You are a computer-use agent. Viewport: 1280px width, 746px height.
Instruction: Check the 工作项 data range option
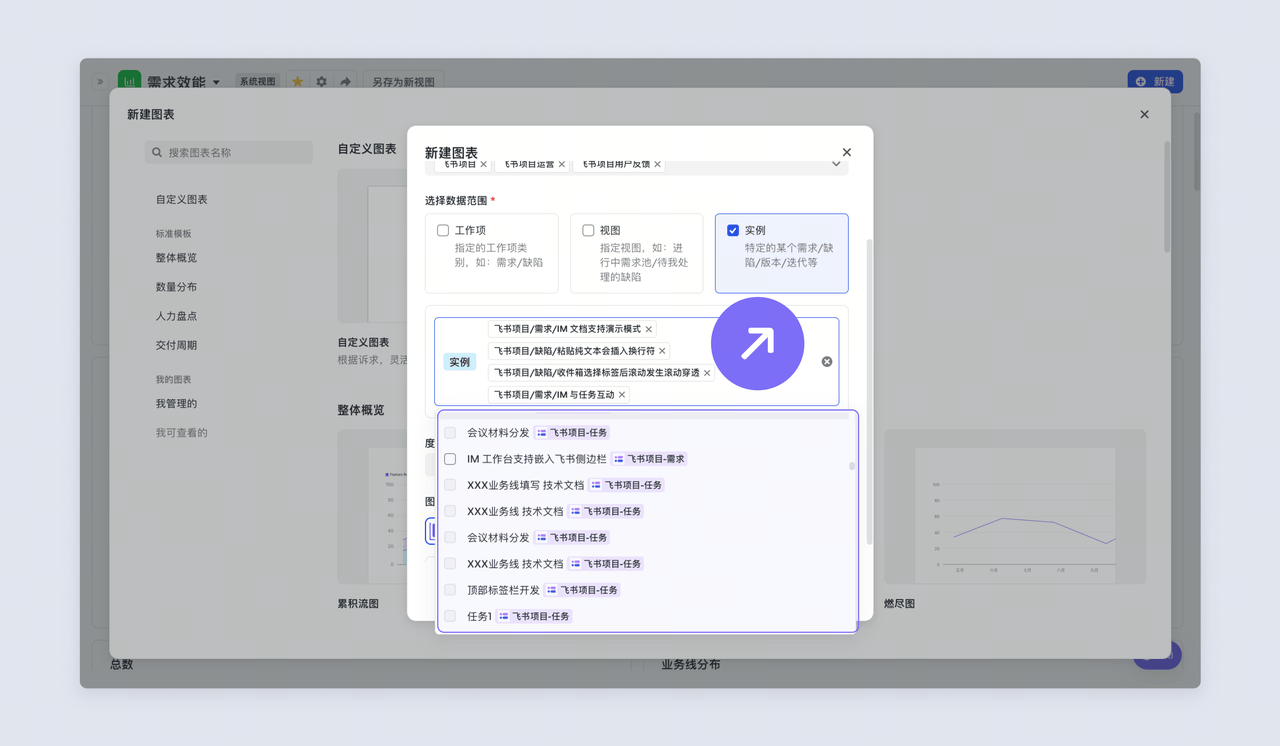pos(443,230)
